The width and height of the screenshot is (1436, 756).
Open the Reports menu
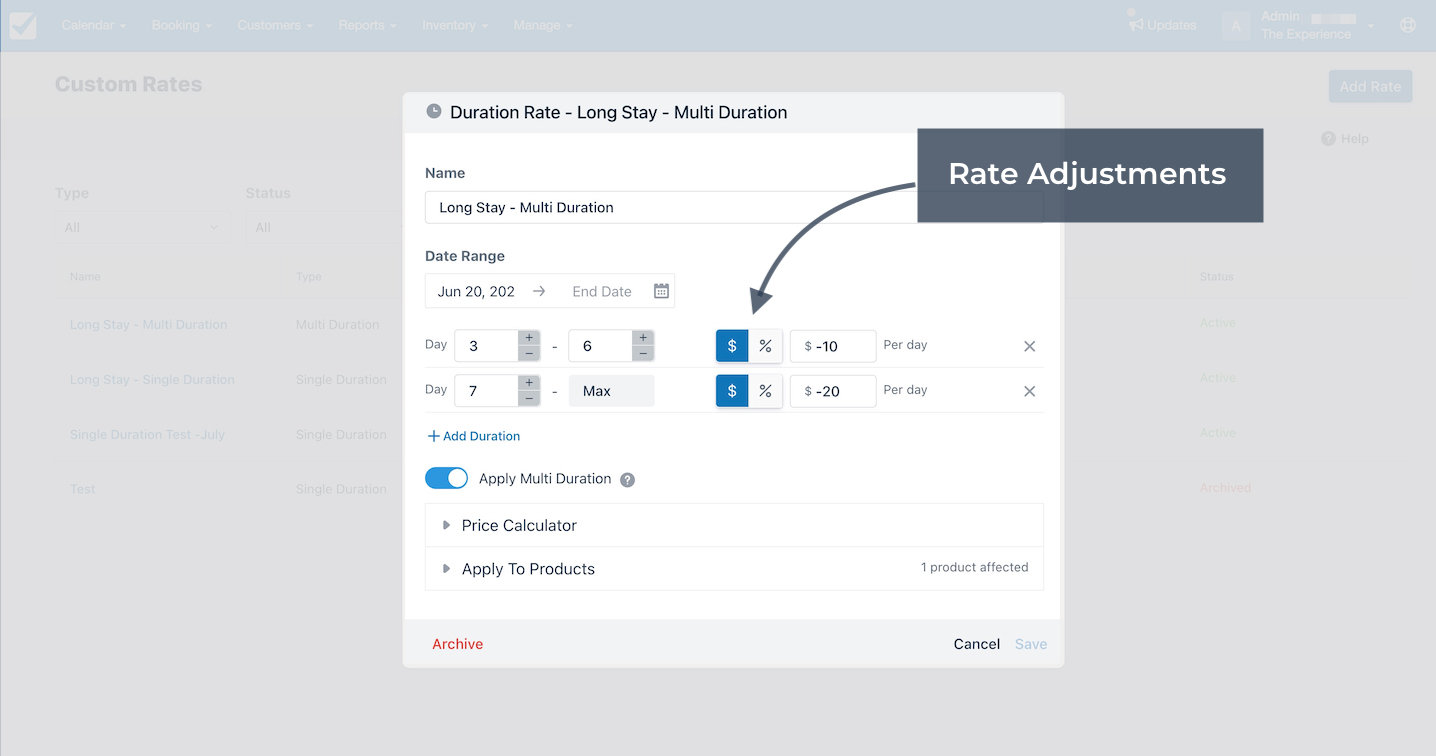(x=367, y=25)
